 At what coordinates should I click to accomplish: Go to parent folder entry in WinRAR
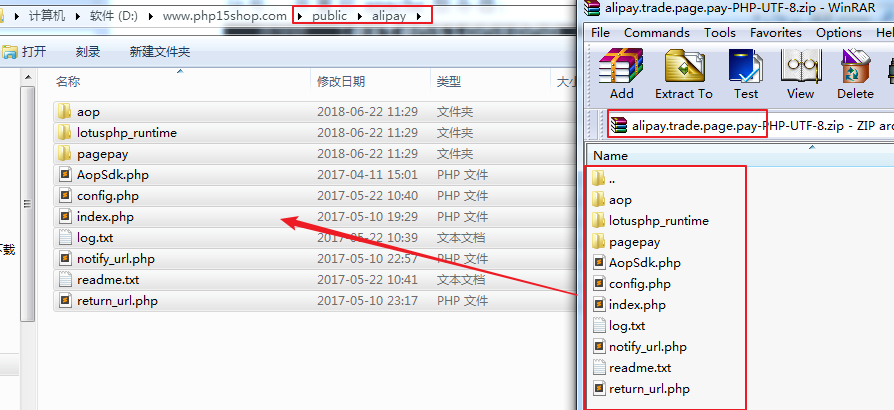pos(611,179)
